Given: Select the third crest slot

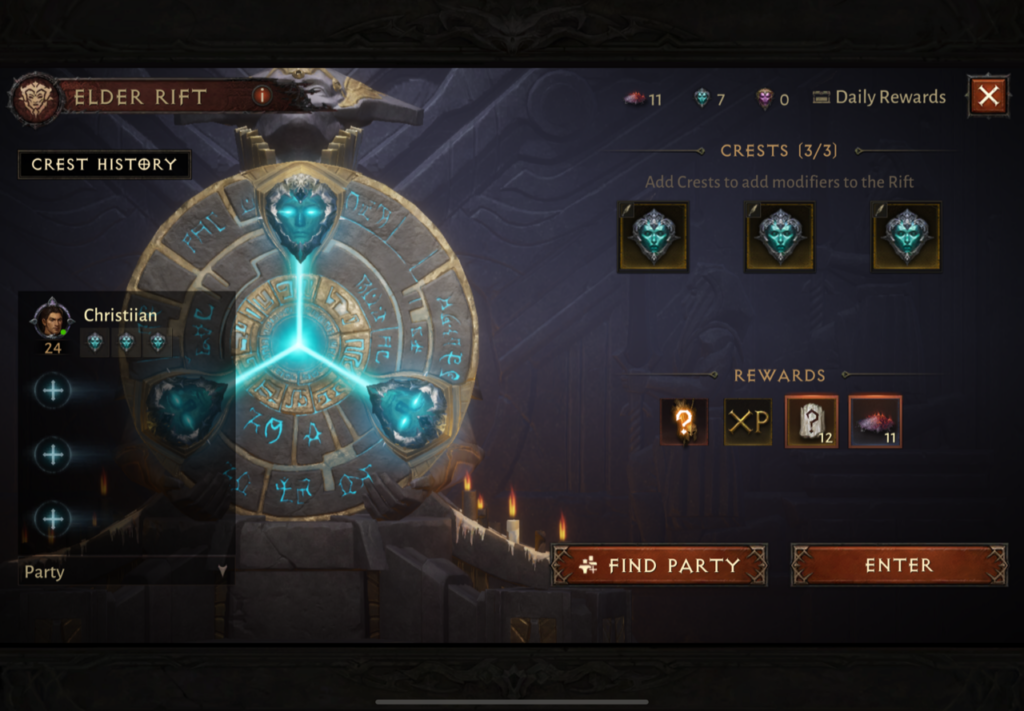Looking at the screenshot, I should 906,236.
